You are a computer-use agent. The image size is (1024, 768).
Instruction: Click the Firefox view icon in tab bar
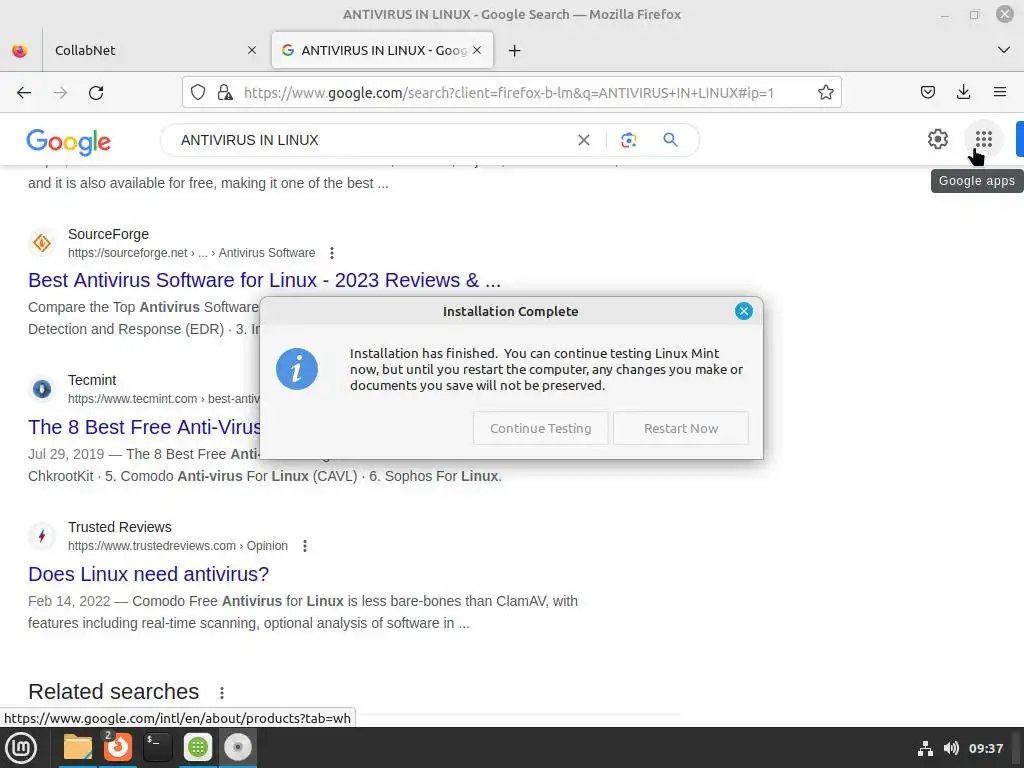coord(20,50)
